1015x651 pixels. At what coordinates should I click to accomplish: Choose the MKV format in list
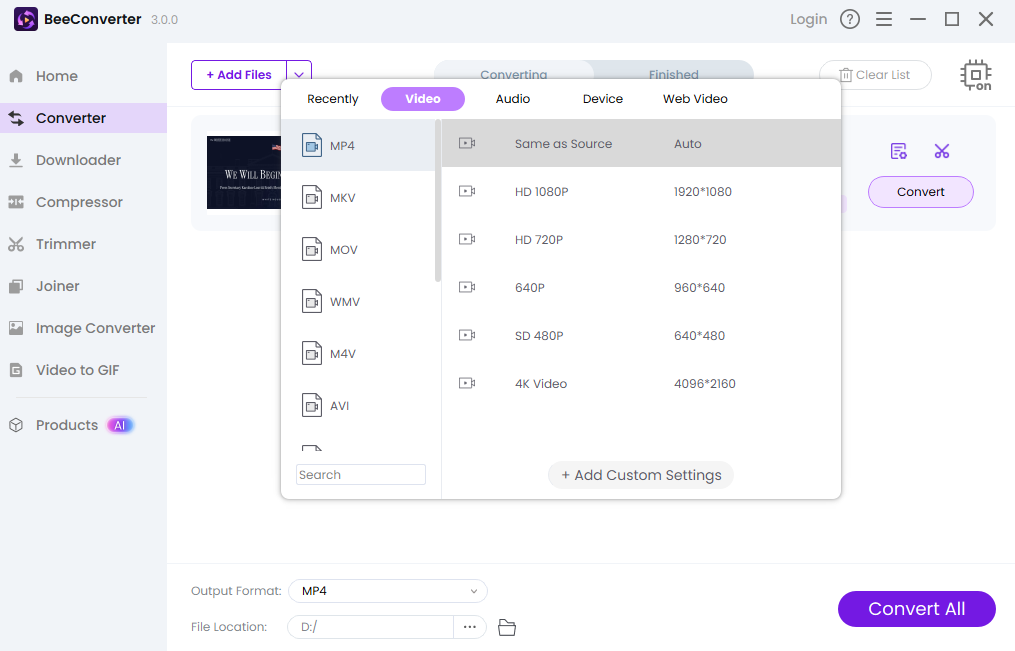tap(343, 198)
